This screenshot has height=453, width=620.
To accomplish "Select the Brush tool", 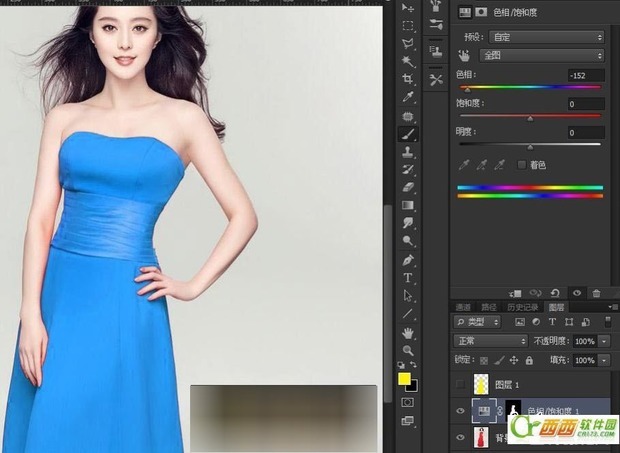I will point(409,134).
